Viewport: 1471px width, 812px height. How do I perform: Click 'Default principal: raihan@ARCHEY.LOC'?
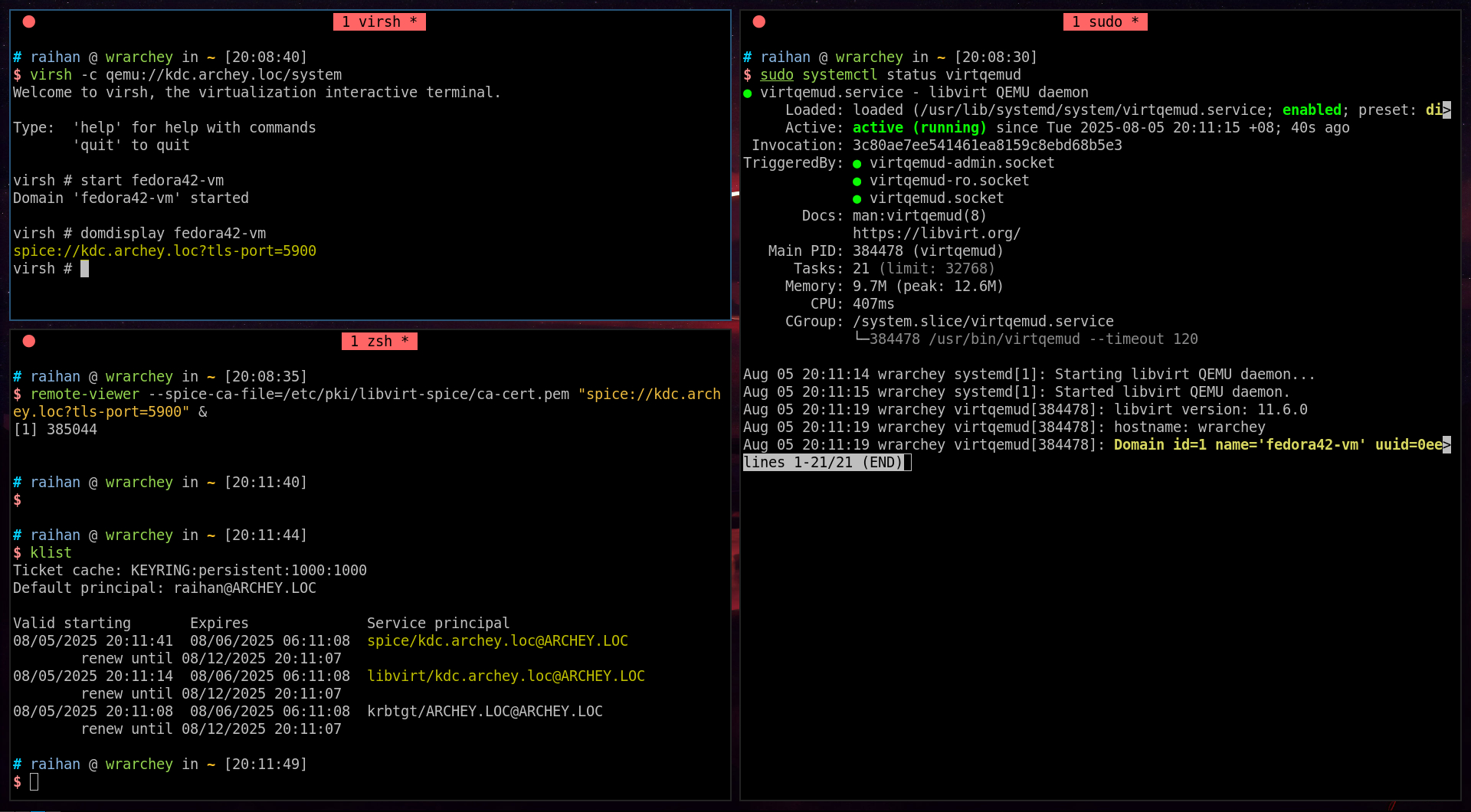[x=165, y=588]
